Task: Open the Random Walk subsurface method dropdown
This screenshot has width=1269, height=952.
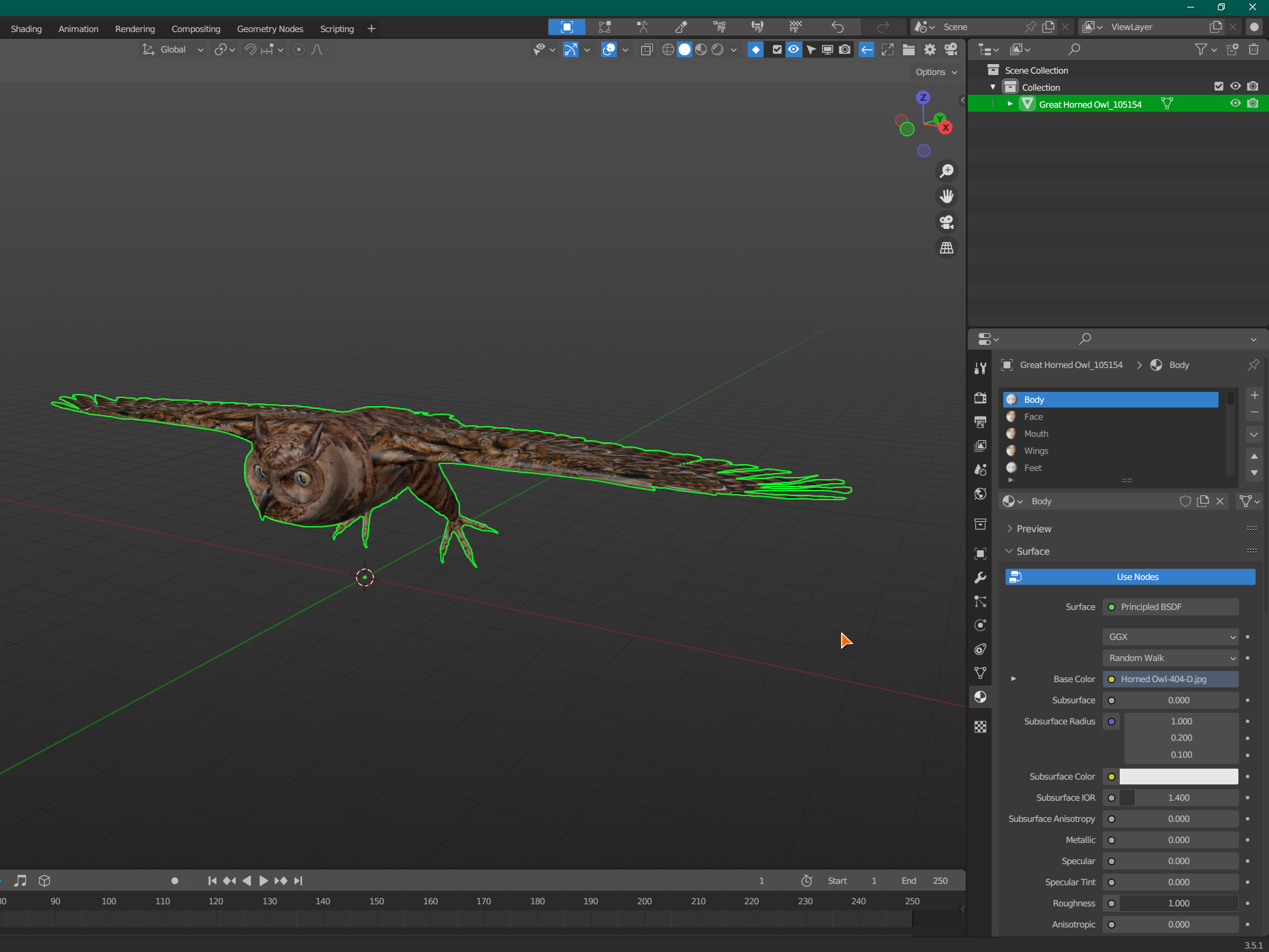Action: (x=1170, y=658)
